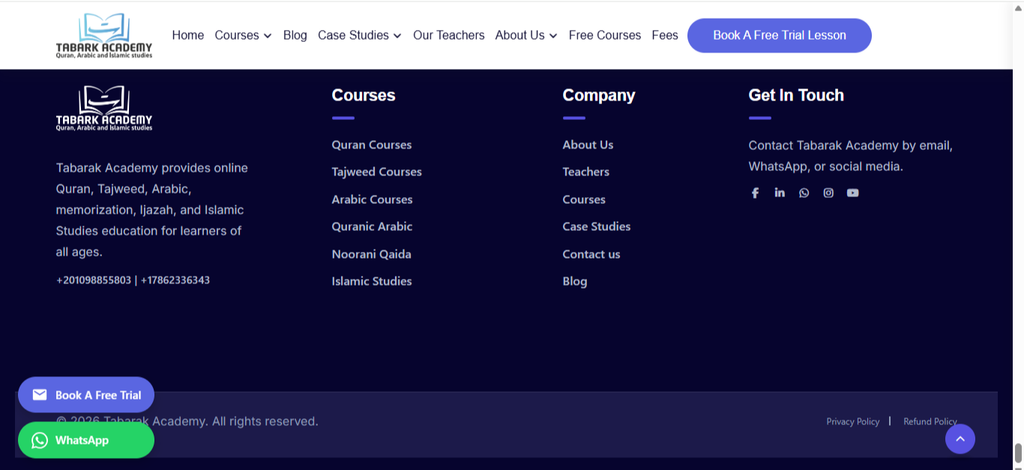Image resolution: width=1024 pixels, height=470 pixels.
Task: Open the WhatsApp social icon in Get In Touch
Action: [804, 193]
